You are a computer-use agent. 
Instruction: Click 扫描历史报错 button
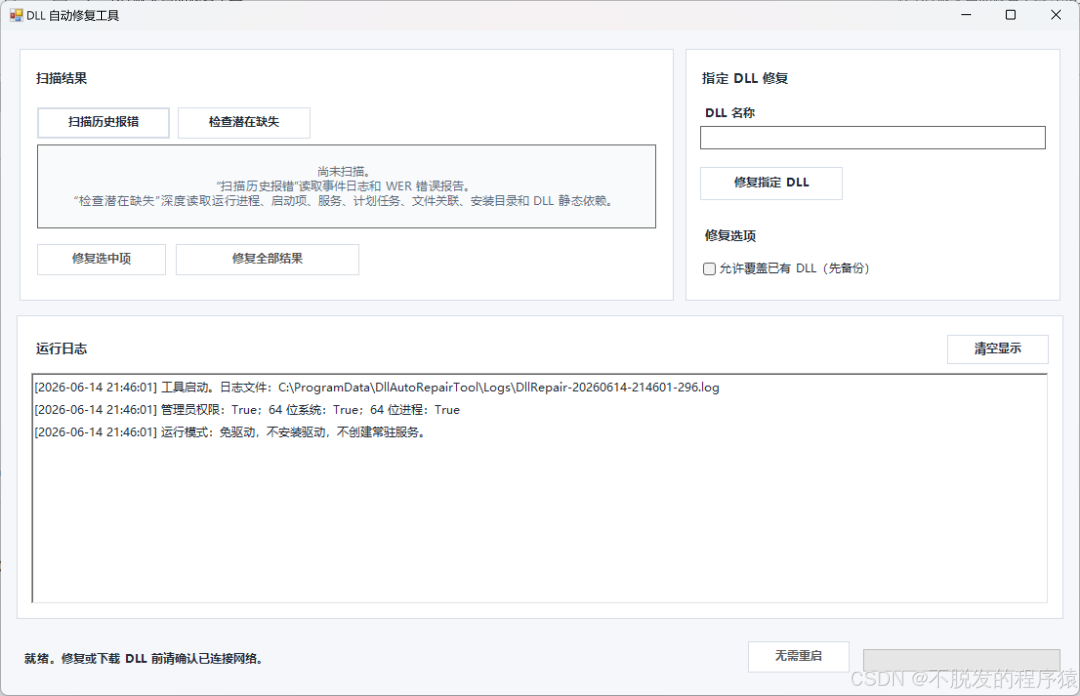coord(103,123)
